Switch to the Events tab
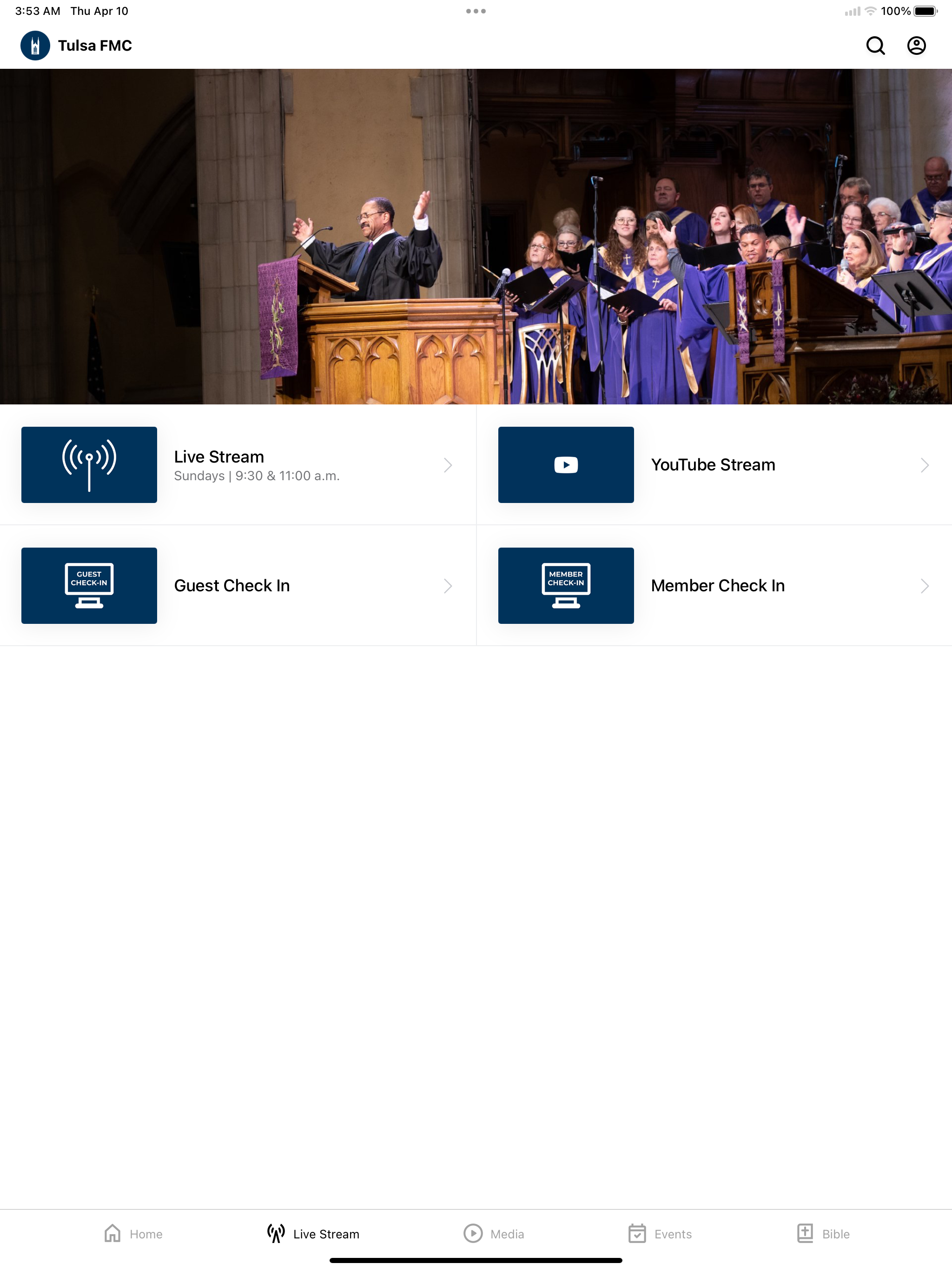This screenshot has height=1270, width=952. click(x=659, y=1233)
